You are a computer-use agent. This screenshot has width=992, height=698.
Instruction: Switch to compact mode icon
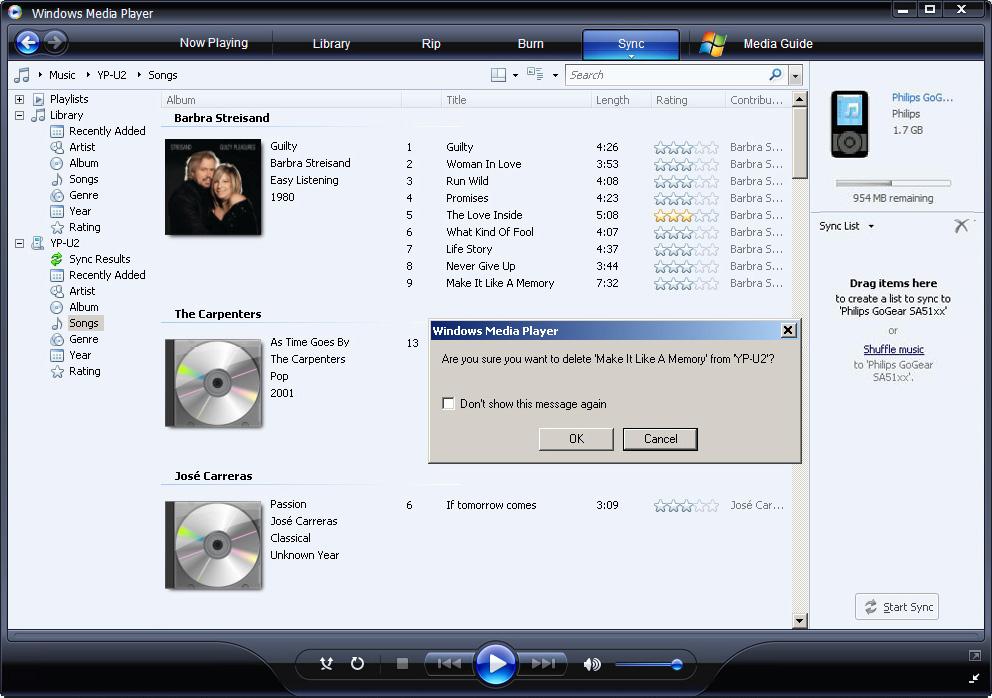click(x=974, y=678)
